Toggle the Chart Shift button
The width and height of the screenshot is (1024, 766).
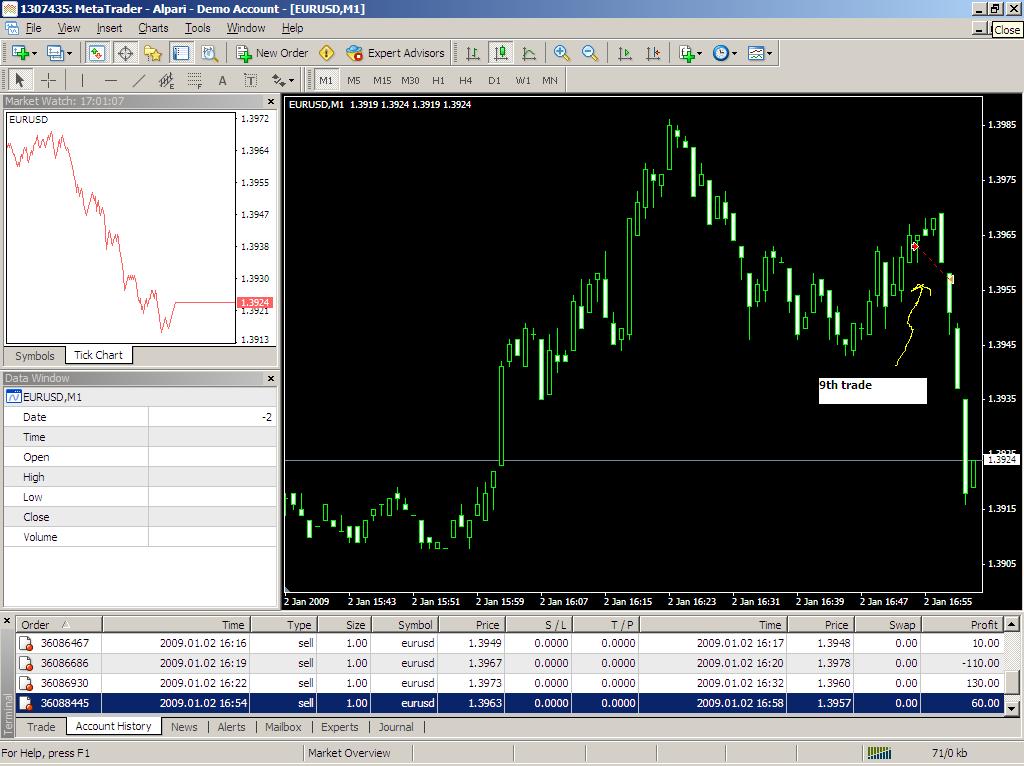pos(653,53)
